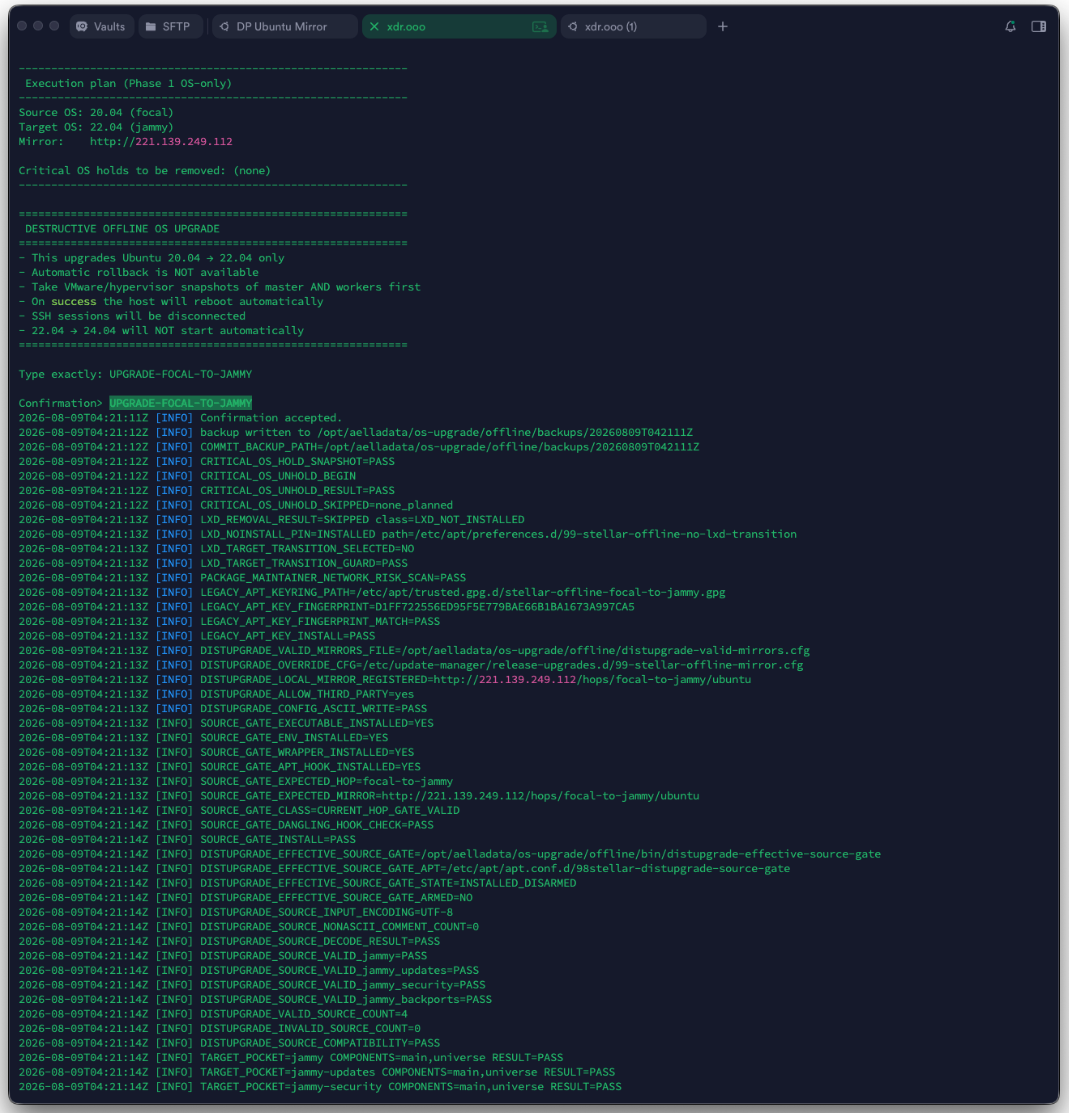This screenshot has width=1069, height=1113.
Task: Click the "Execution plan (Phase 1 OS-only)" heading
Action: tap(128, 83)
